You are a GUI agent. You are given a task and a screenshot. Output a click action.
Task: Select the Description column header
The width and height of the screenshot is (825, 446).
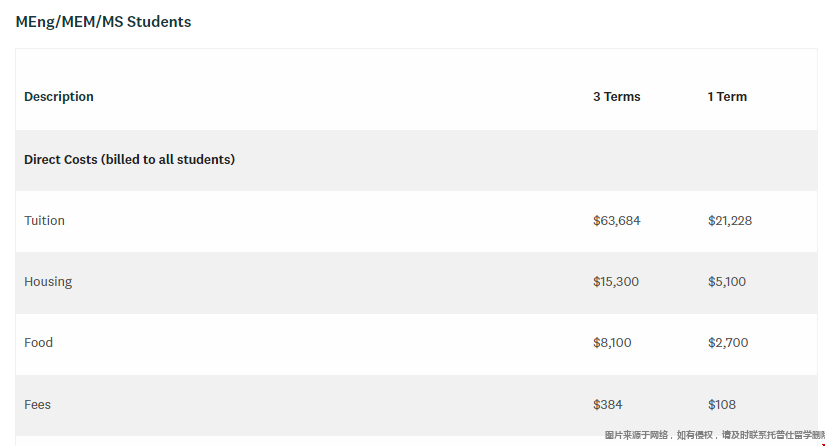59,97
